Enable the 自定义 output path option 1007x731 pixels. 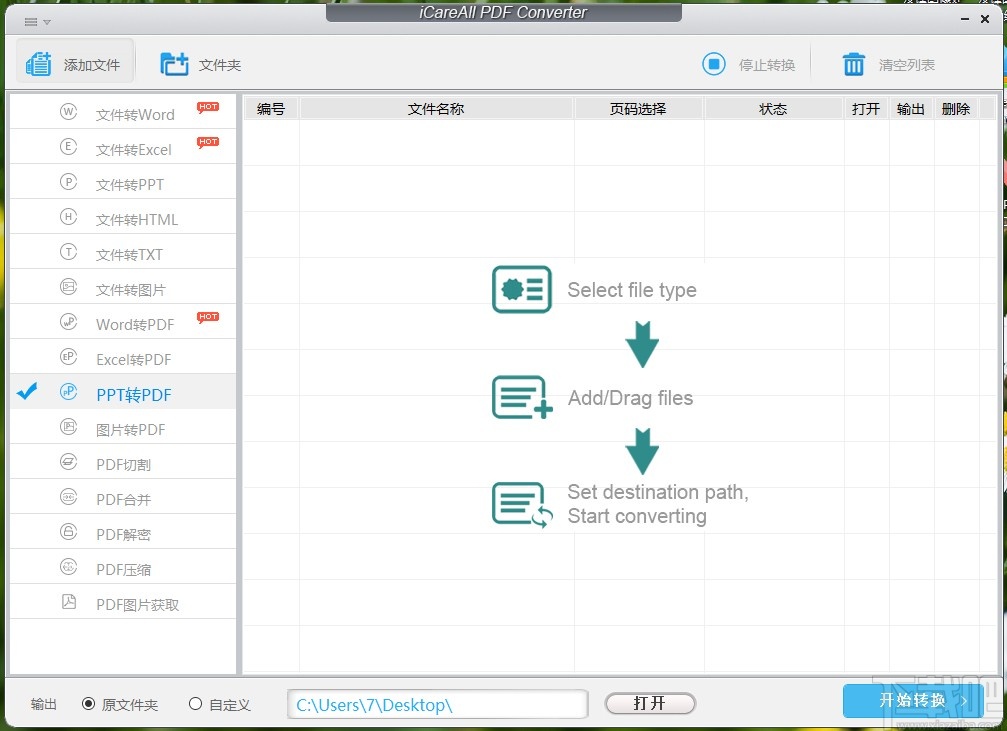(x=196, y=703)
